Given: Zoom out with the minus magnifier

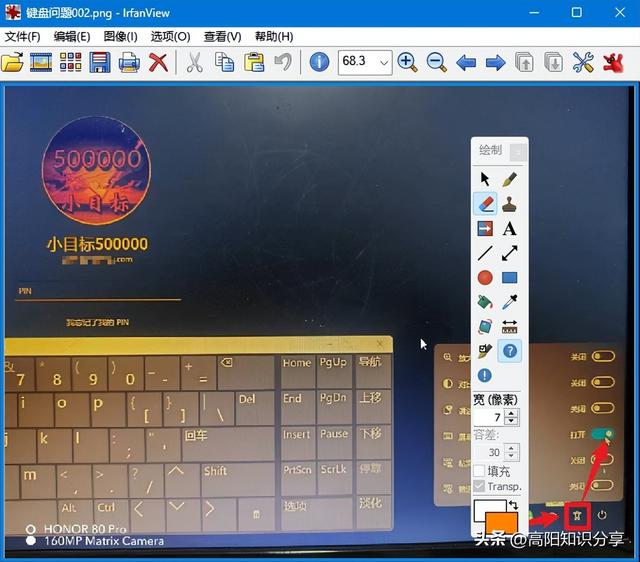Looking at the screenshot, I should (436, 62).
